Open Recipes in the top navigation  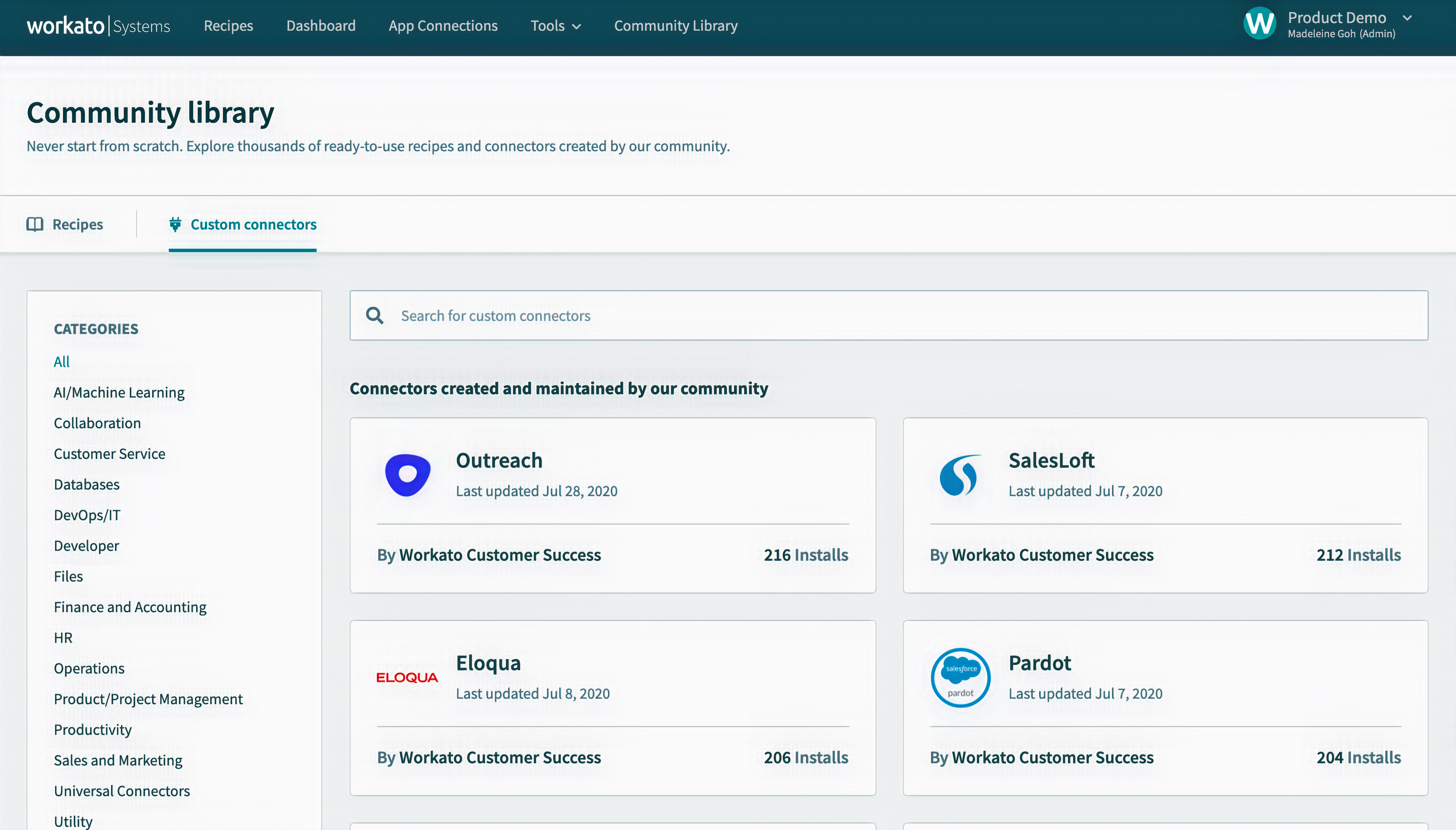tap(228, 26)
